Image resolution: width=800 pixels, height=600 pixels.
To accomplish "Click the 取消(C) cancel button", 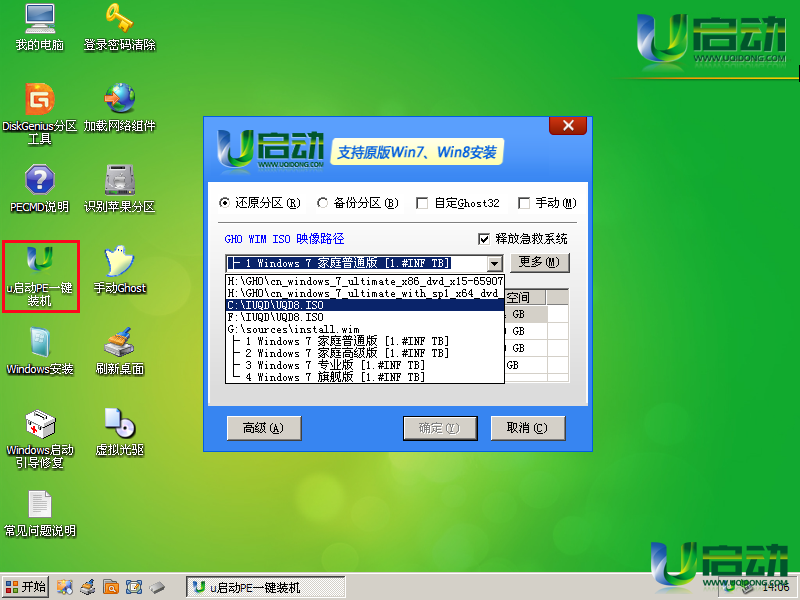I will [x=528, y=428].
